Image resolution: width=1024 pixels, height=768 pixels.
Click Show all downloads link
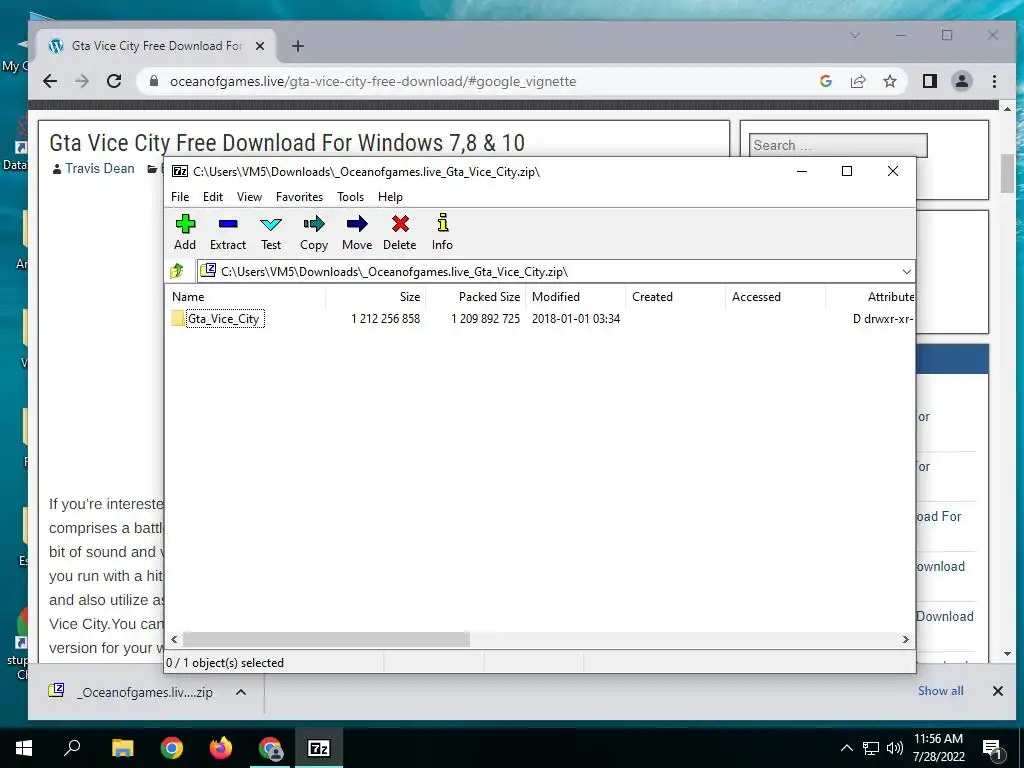coord(940,691)
